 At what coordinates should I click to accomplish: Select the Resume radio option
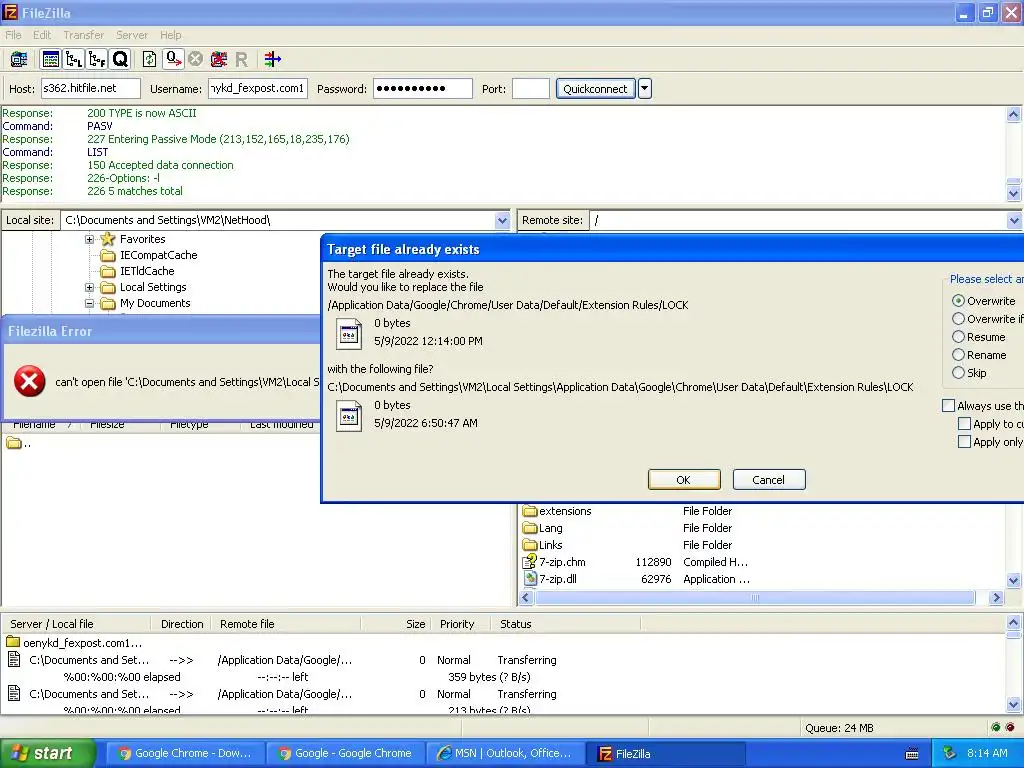pos(958,337)
